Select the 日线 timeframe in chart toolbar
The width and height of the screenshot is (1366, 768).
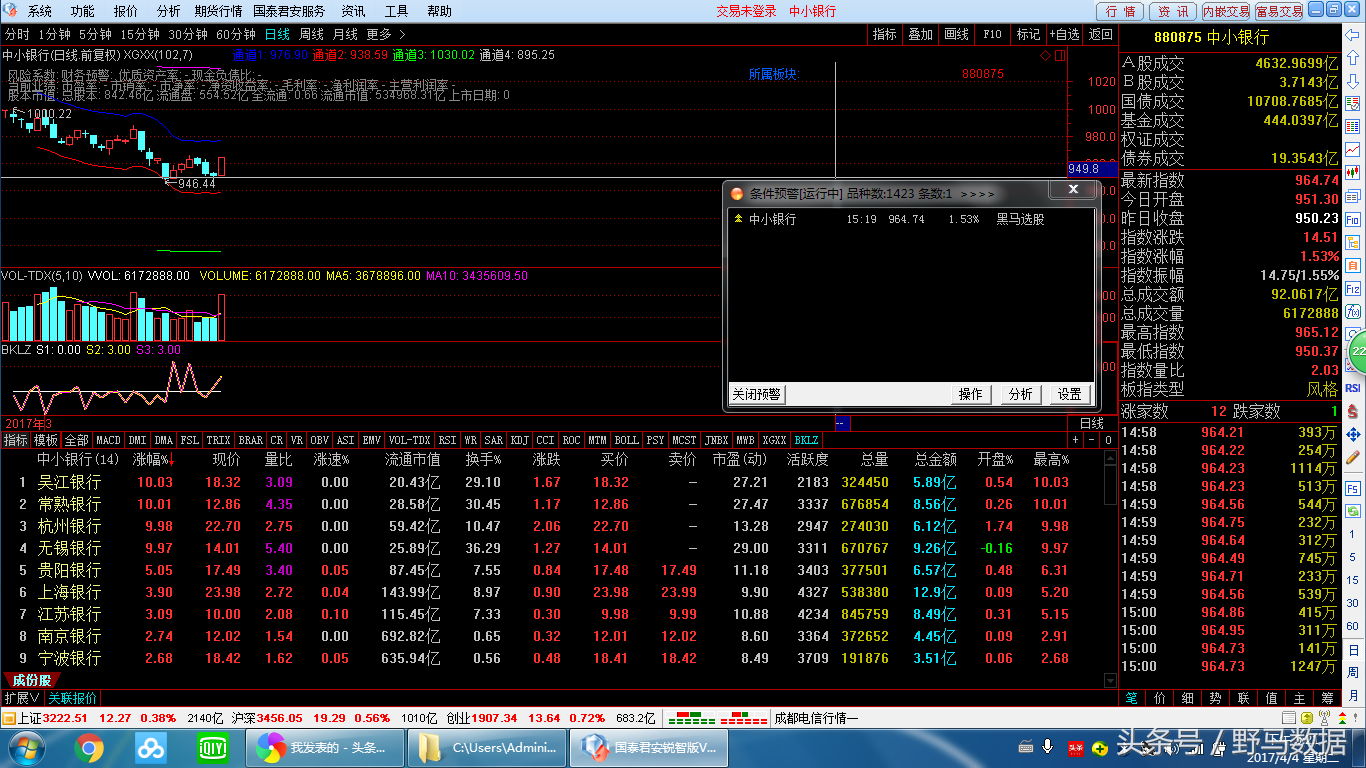click(277, 34)
